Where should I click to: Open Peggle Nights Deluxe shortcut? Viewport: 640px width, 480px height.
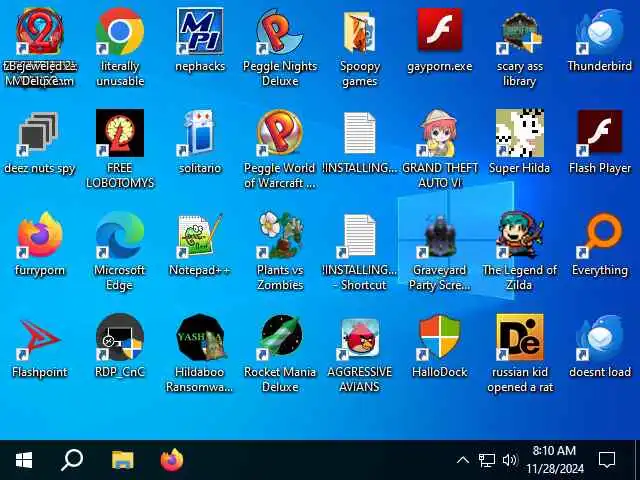pos(280,32)
